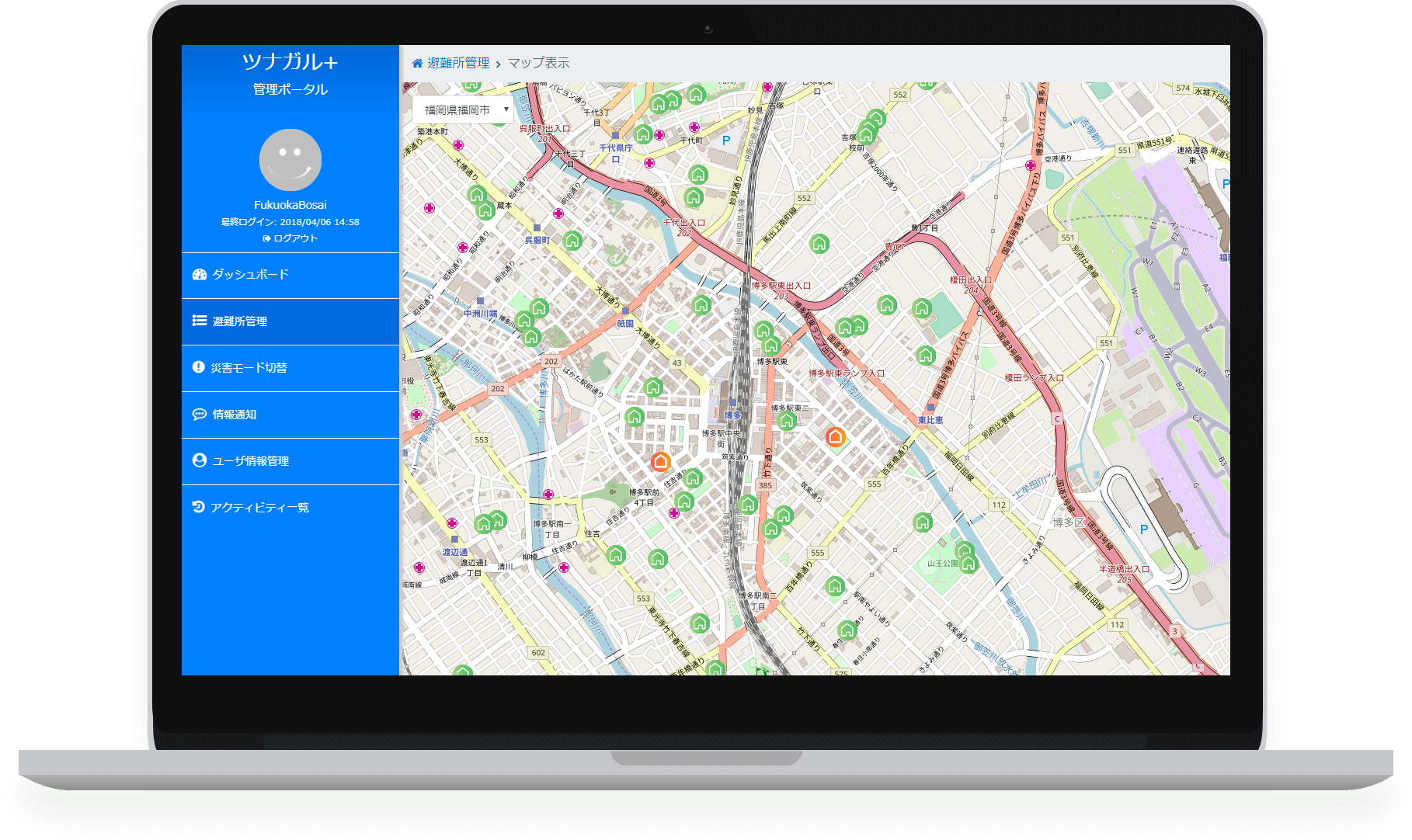Open アクティビティ一覧 menu item
The width and height of the screenshot is (1412, 840).
pyautogui.click(x=290, y=508)
